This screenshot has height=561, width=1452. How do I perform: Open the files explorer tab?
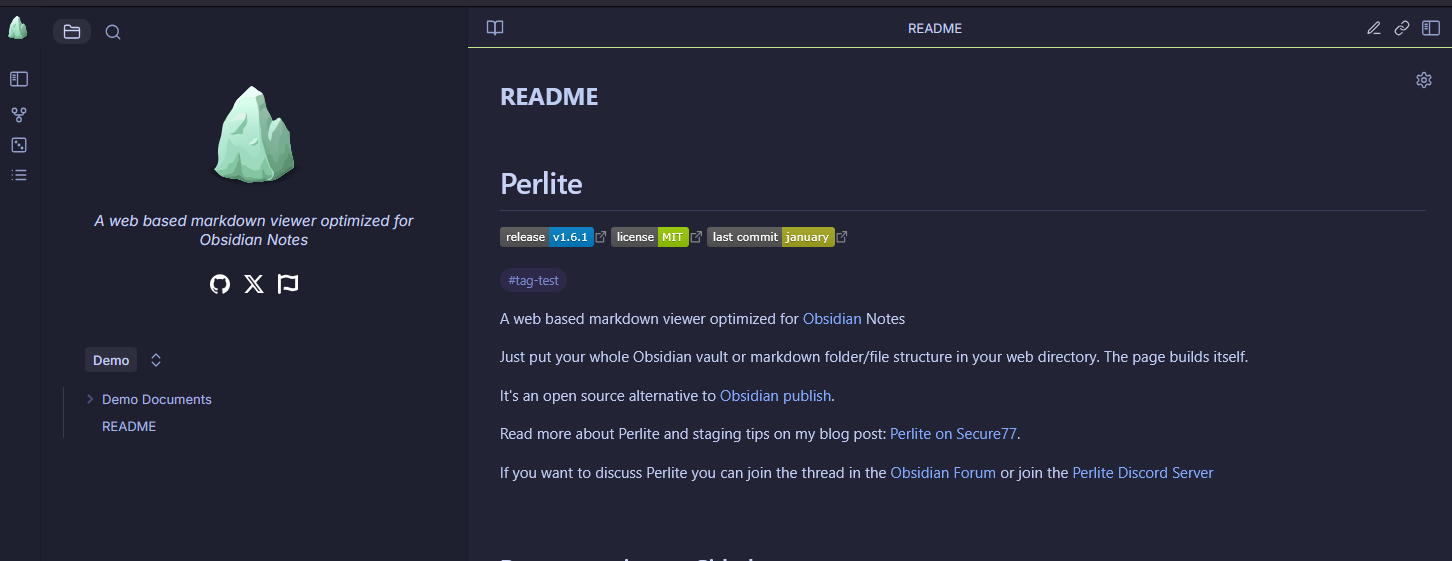click(x=72, y=32)
